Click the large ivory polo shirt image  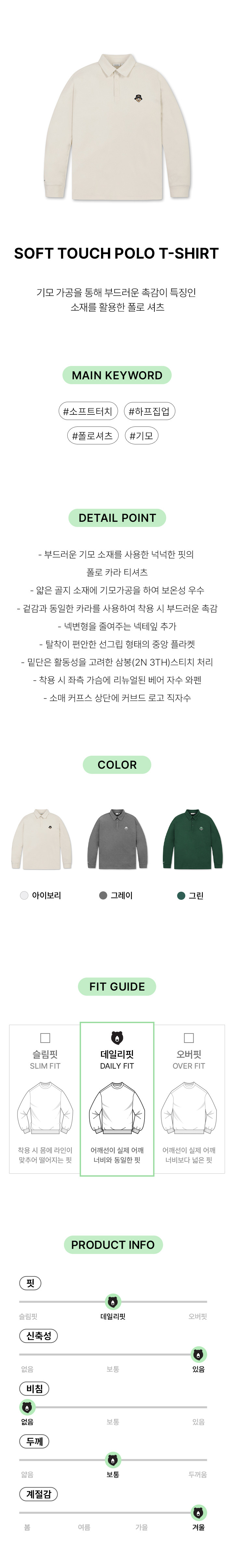coord(117,125)
